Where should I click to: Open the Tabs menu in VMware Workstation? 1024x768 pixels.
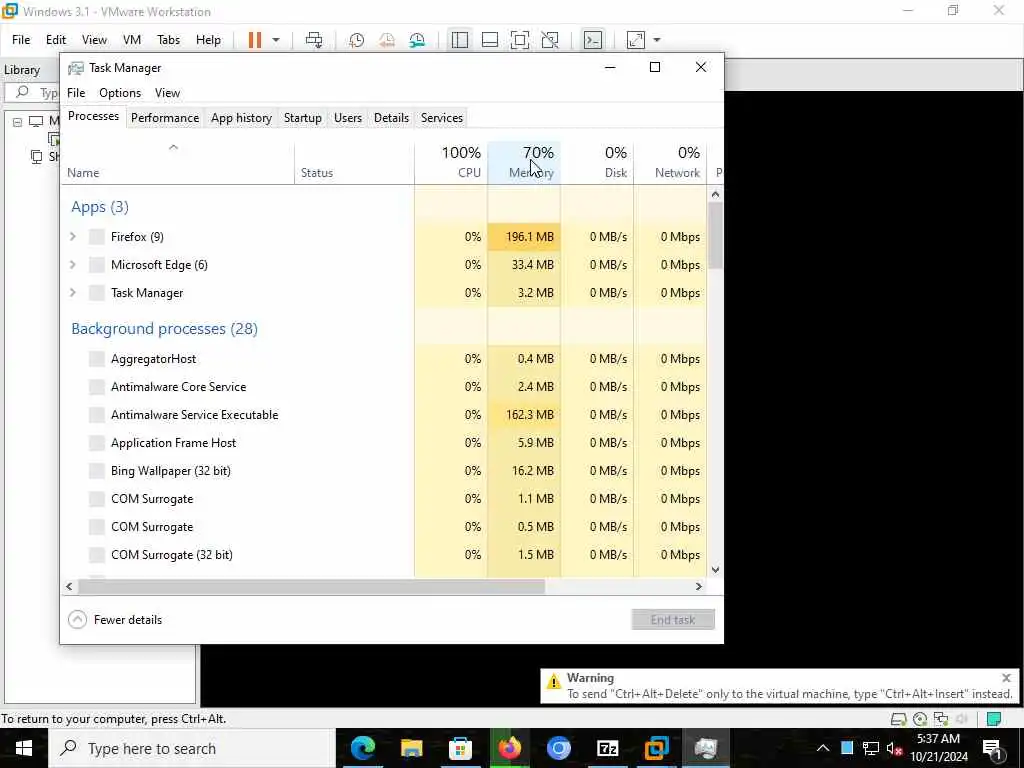[168, 40]
